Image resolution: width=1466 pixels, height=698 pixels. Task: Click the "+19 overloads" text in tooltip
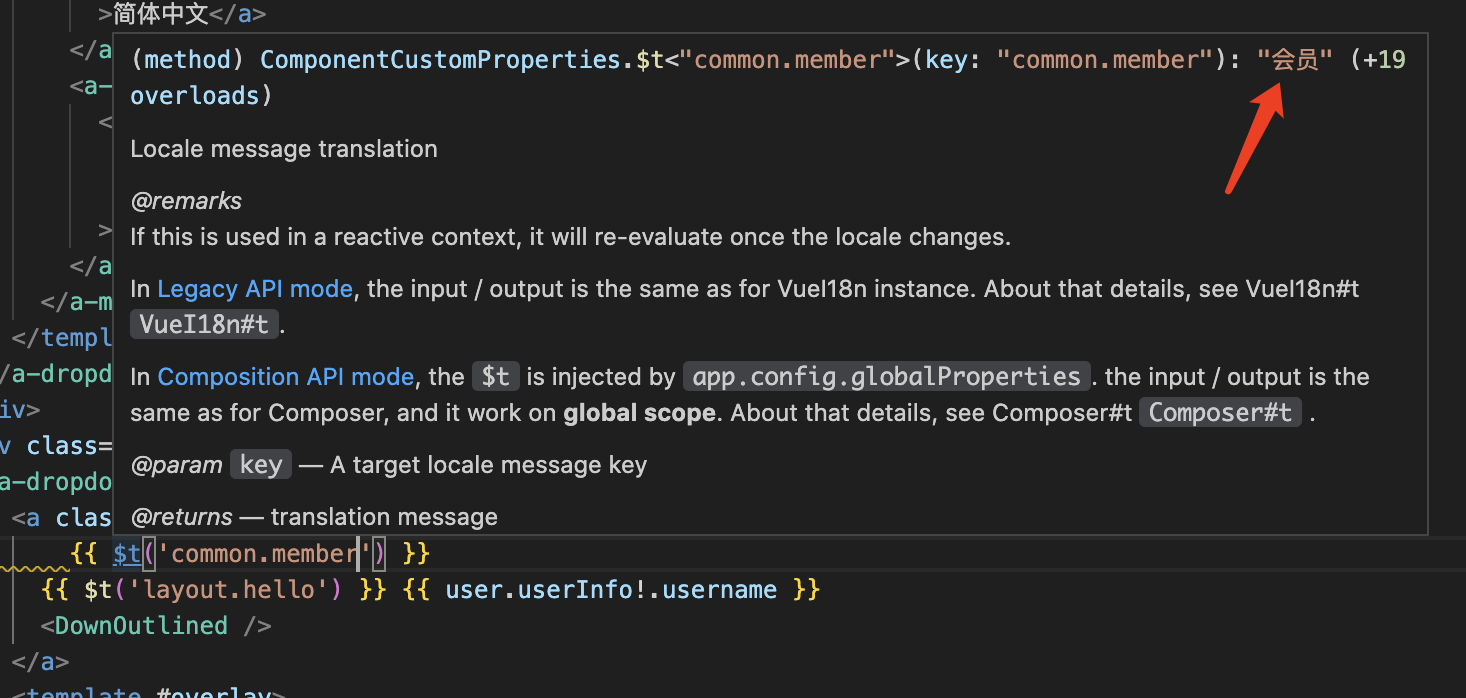[x=768, y=78]
